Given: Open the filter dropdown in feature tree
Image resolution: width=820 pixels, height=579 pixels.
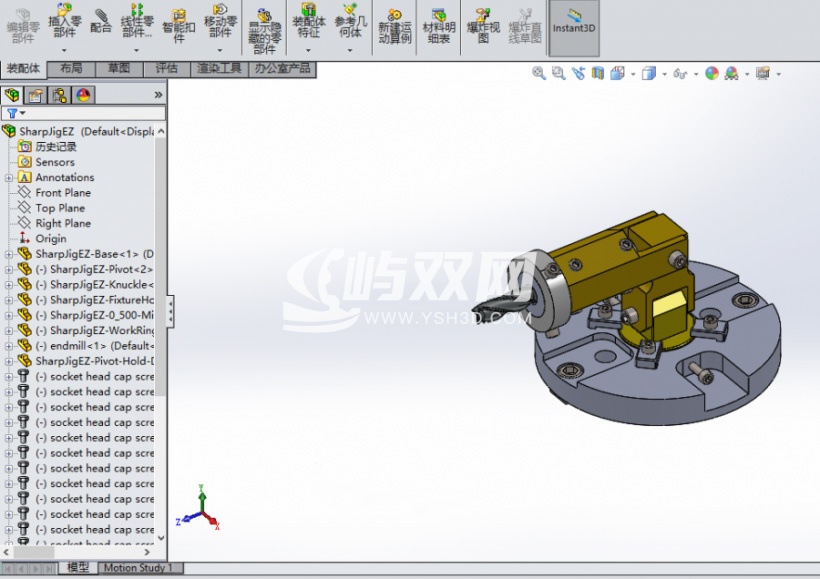Looking at the screenshot, I should click(x=16, y=113).
